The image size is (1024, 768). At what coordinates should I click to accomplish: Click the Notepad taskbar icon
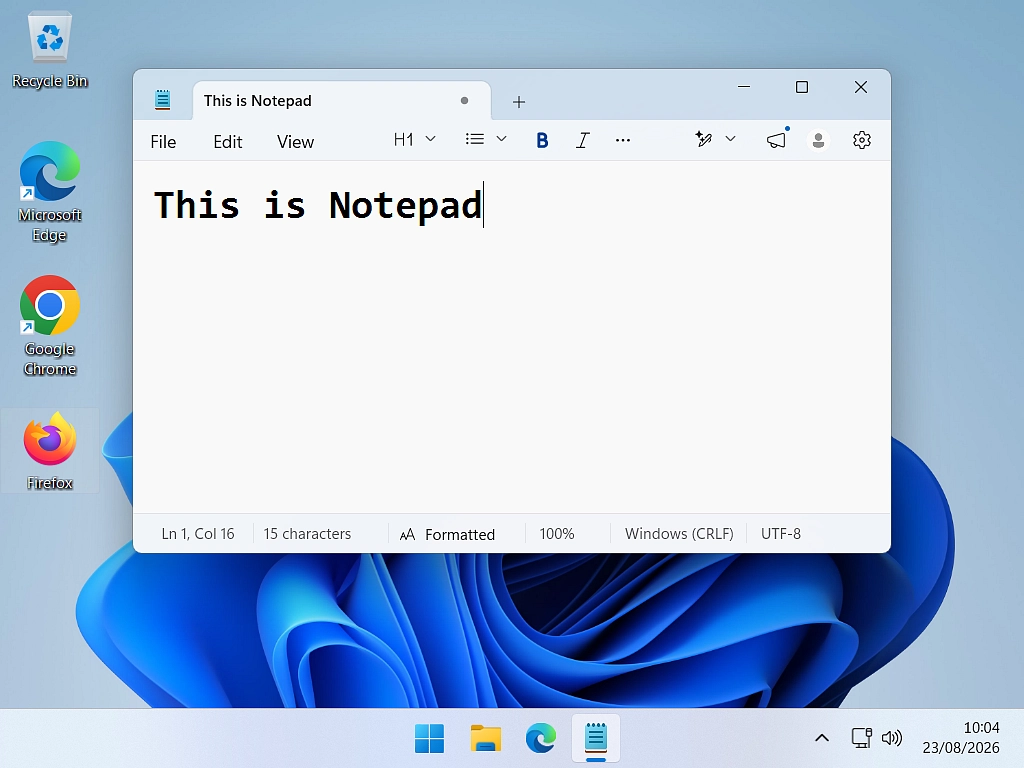[596, 739]
